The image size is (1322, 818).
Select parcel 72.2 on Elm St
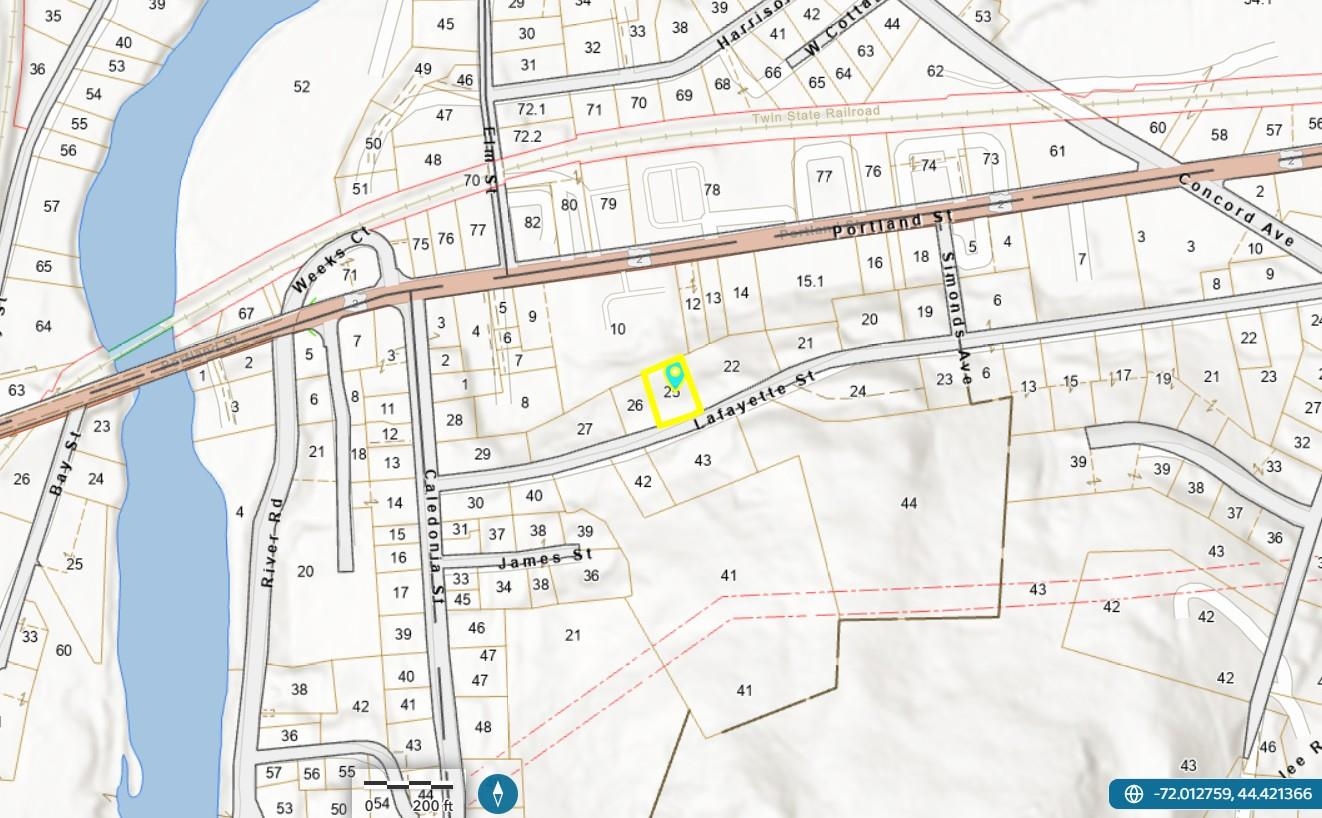tap(528, 136)
